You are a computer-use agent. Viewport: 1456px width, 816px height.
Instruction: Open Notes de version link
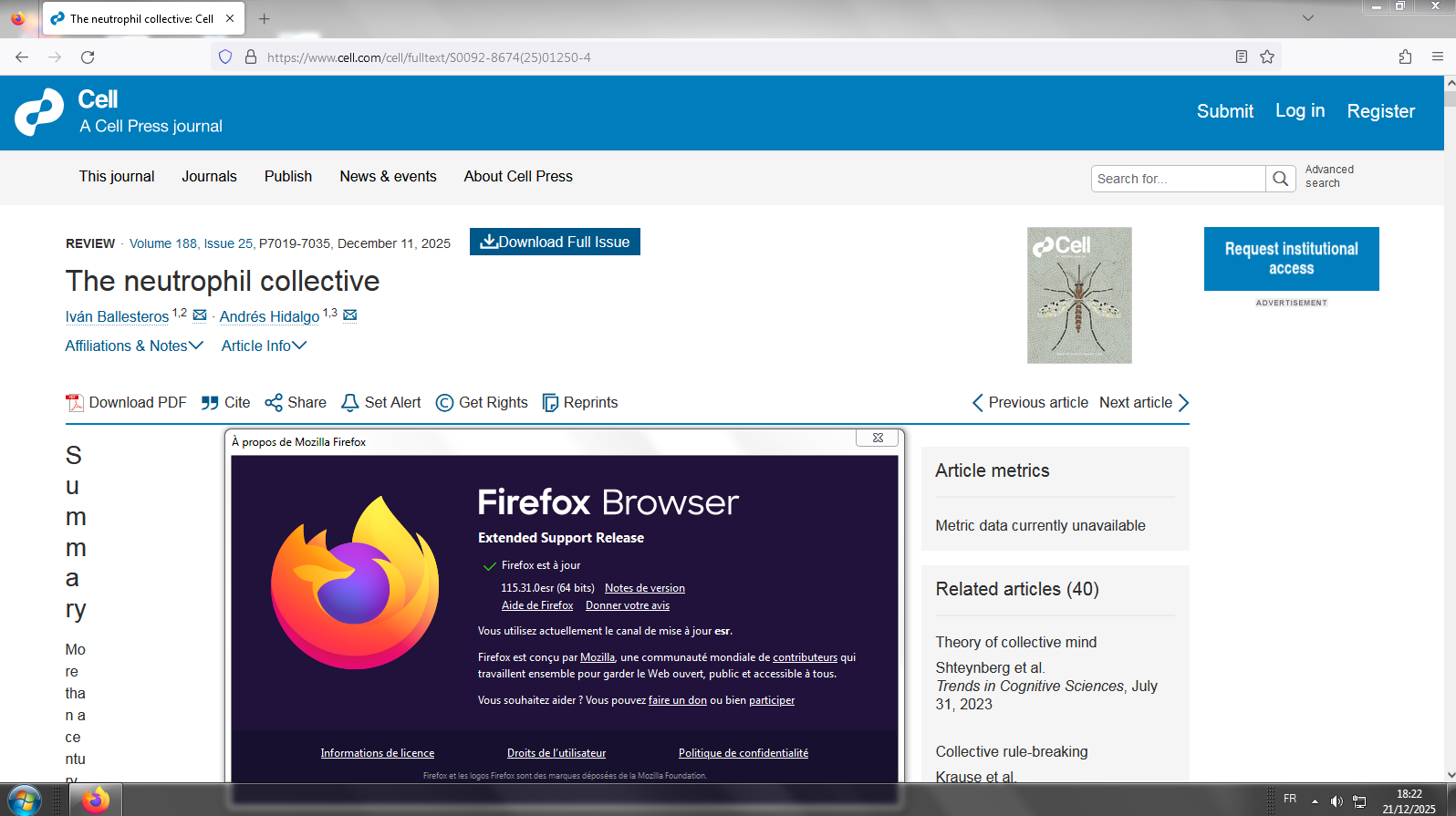[x=645, y=588]
